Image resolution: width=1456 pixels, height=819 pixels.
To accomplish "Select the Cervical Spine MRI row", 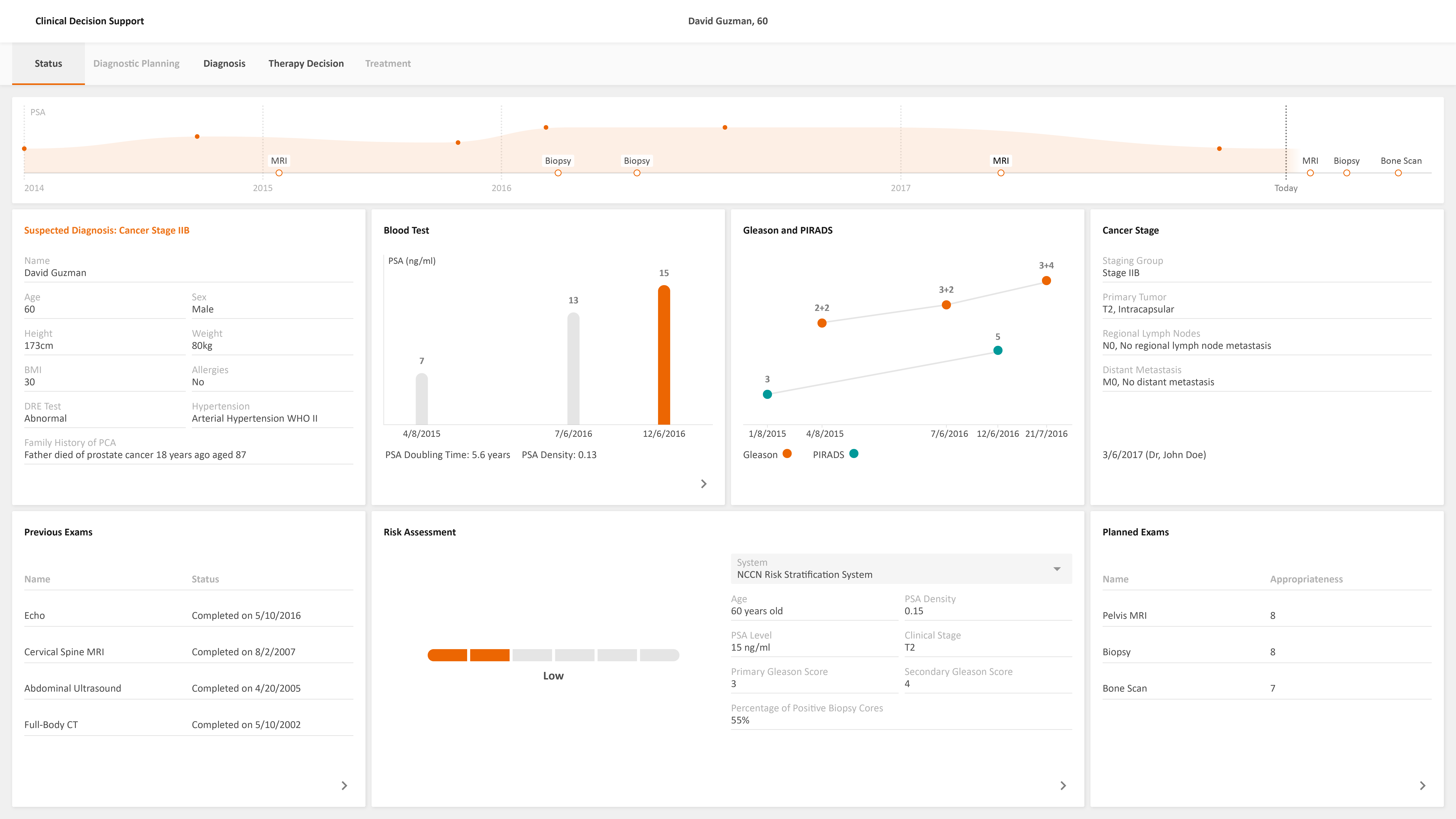I will coord(189,652).
